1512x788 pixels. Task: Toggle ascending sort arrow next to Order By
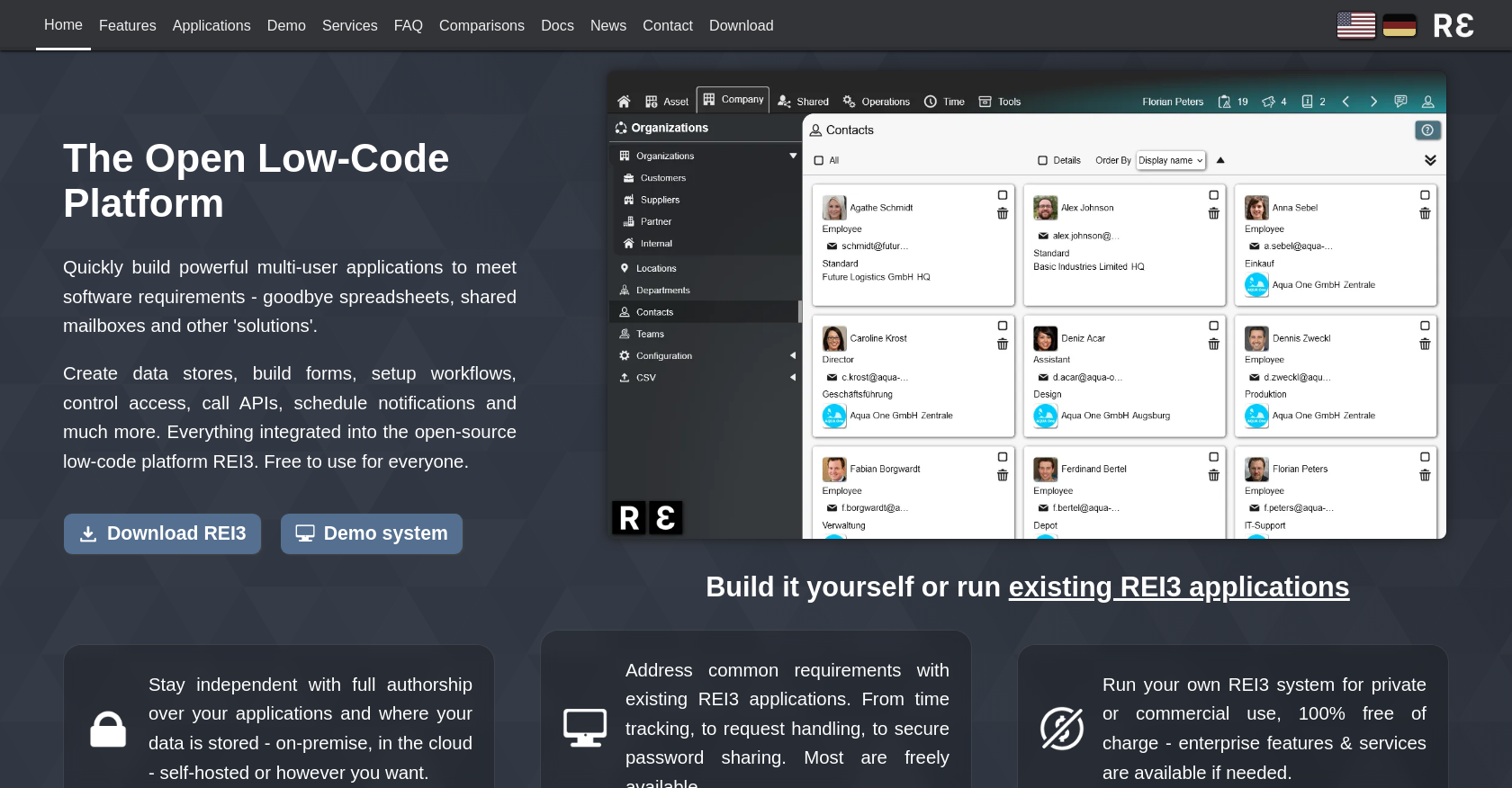click(1220, 160)
